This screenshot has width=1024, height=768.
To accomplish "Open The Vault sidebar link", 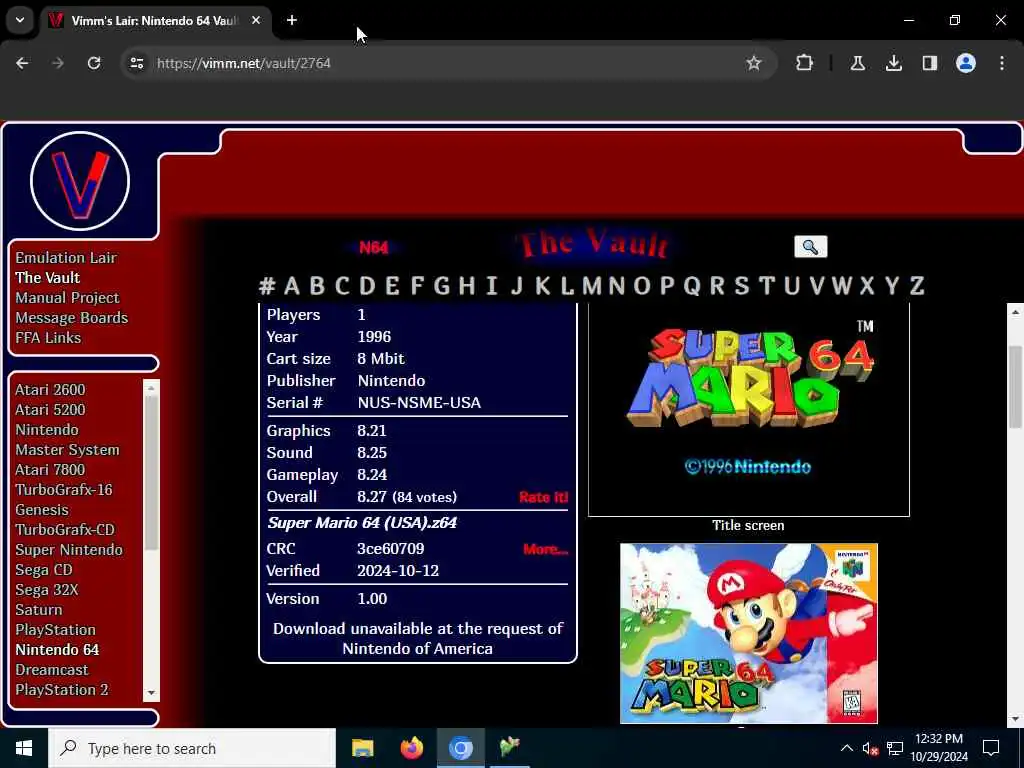I will (x=48, y=278).
